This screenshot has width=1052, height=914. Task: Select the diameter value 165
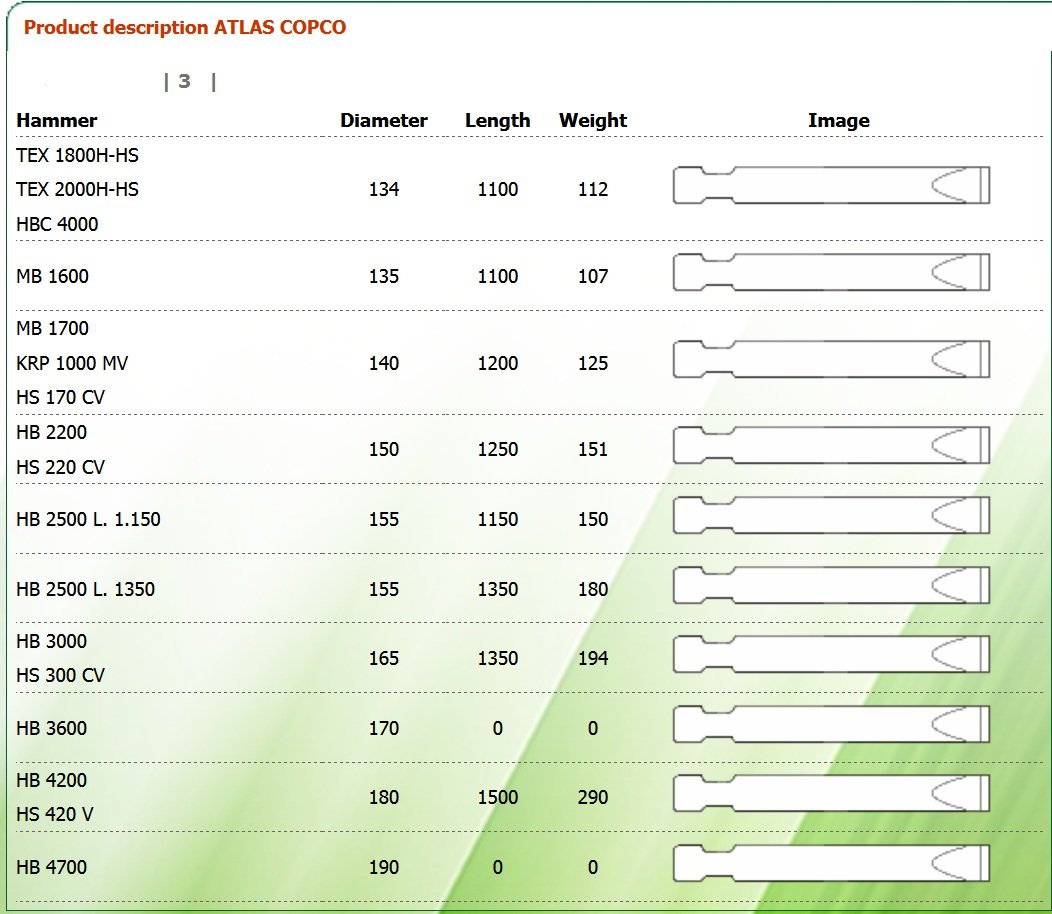coord(384,658)
